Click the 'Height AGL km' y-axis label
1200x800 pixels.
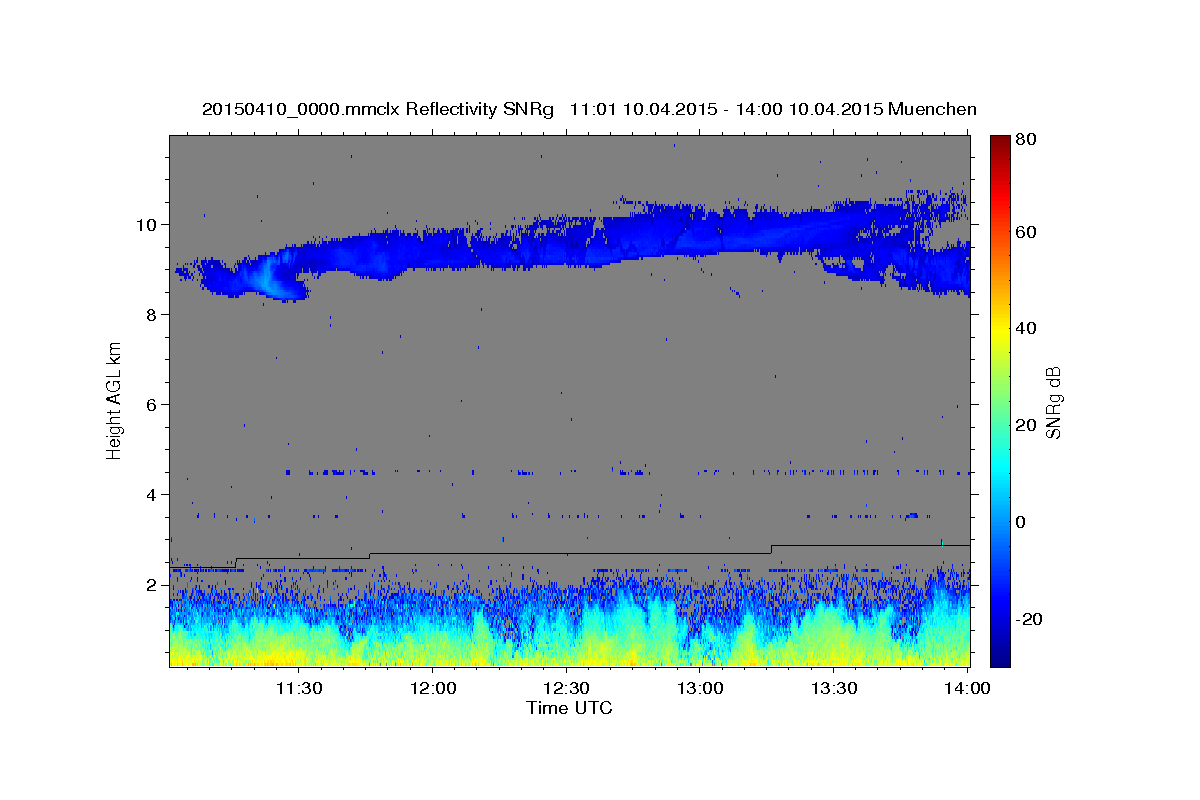coord(114,402)
